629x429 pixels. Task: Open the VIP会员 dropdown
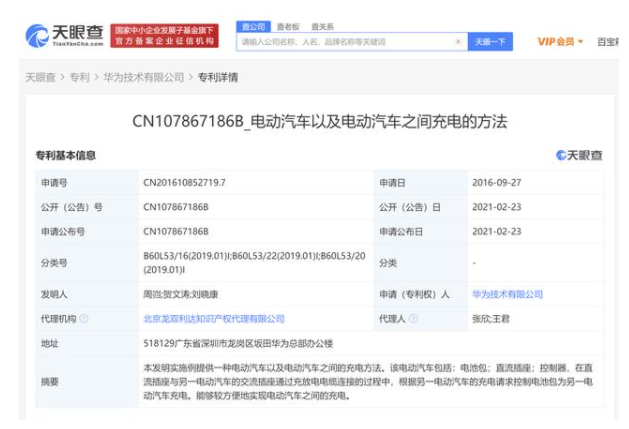pos(560,42)
